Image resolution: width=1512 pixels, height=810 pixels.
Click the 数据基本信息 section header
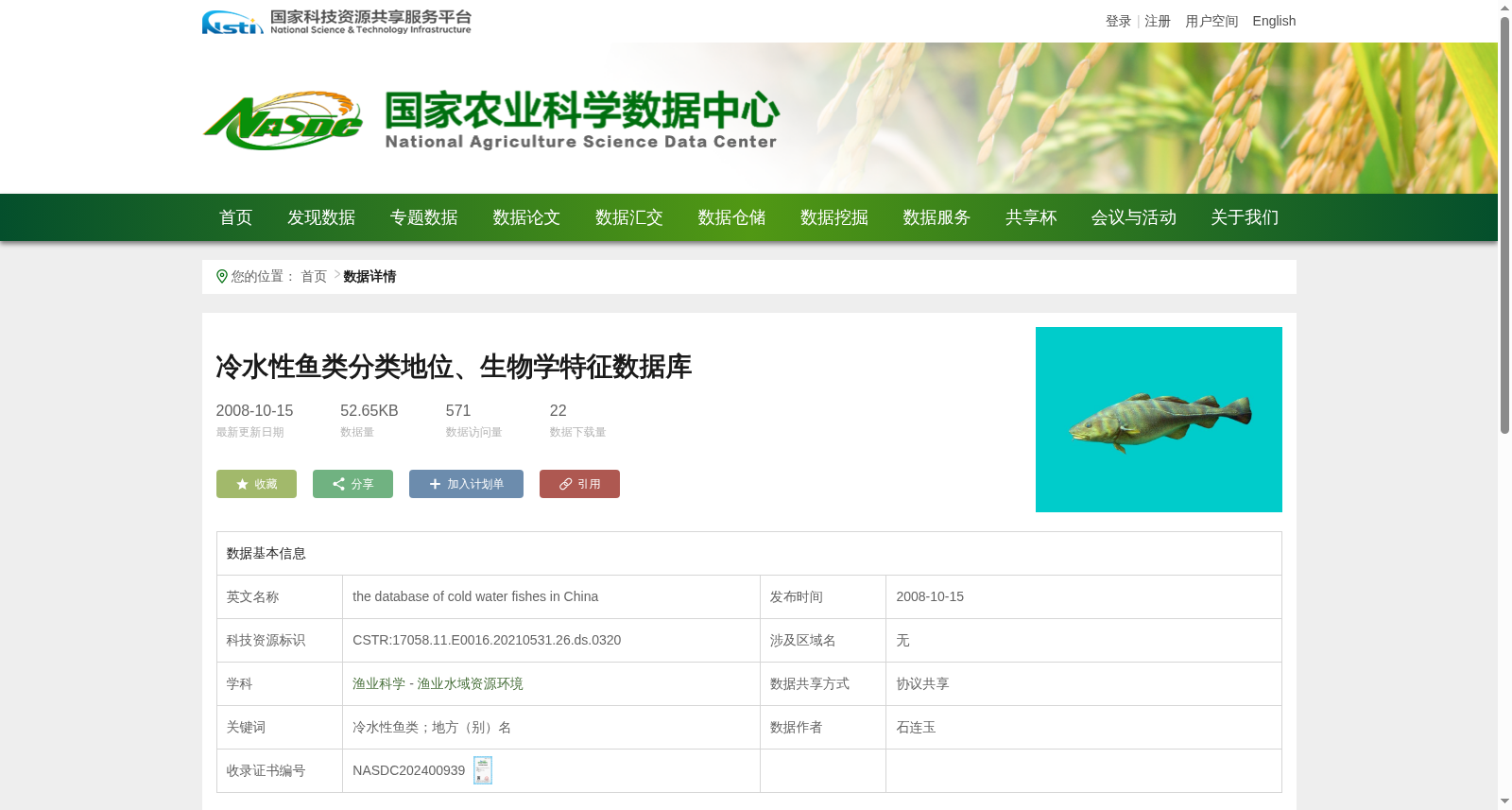point(266,553)
